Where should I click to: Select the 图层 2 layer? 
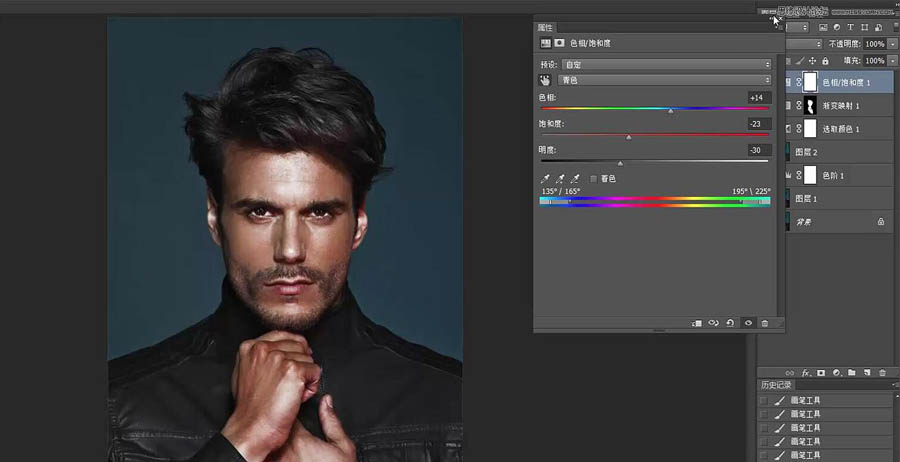pos(840,152)
